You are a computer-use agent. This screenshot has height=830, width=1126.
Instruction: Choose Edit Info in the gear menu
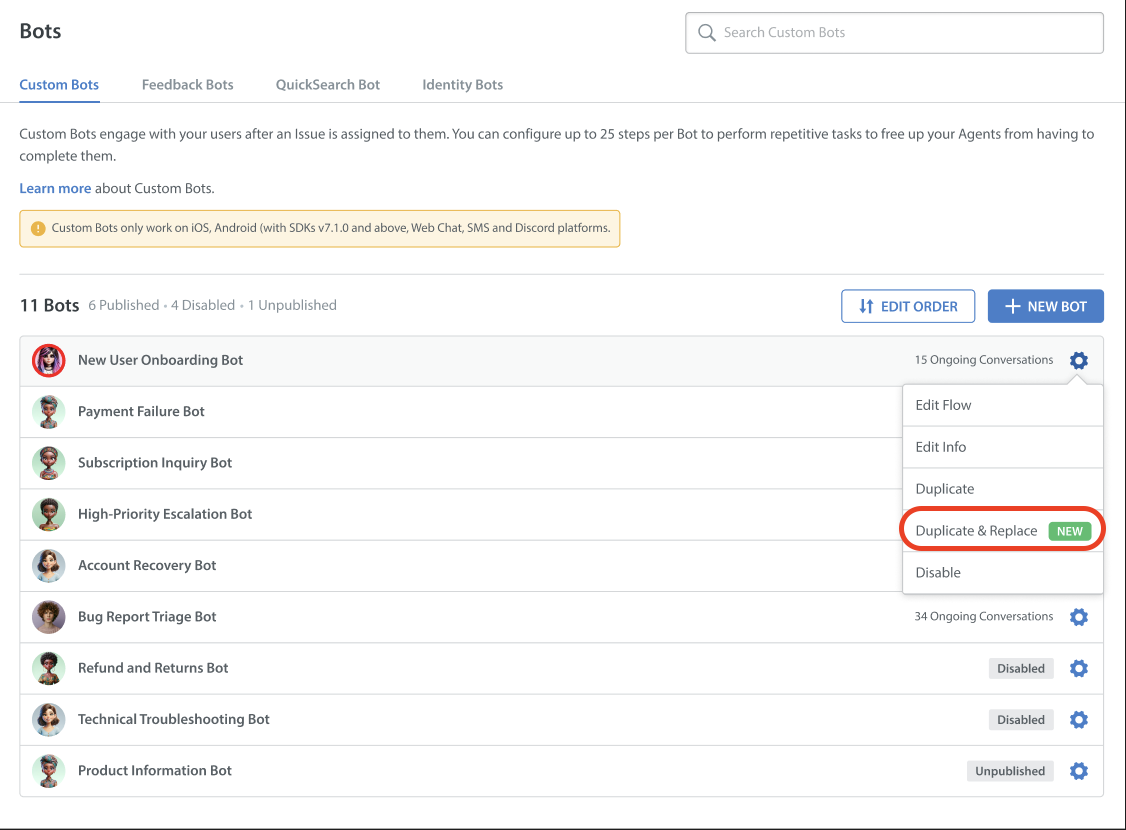point(941,447)
